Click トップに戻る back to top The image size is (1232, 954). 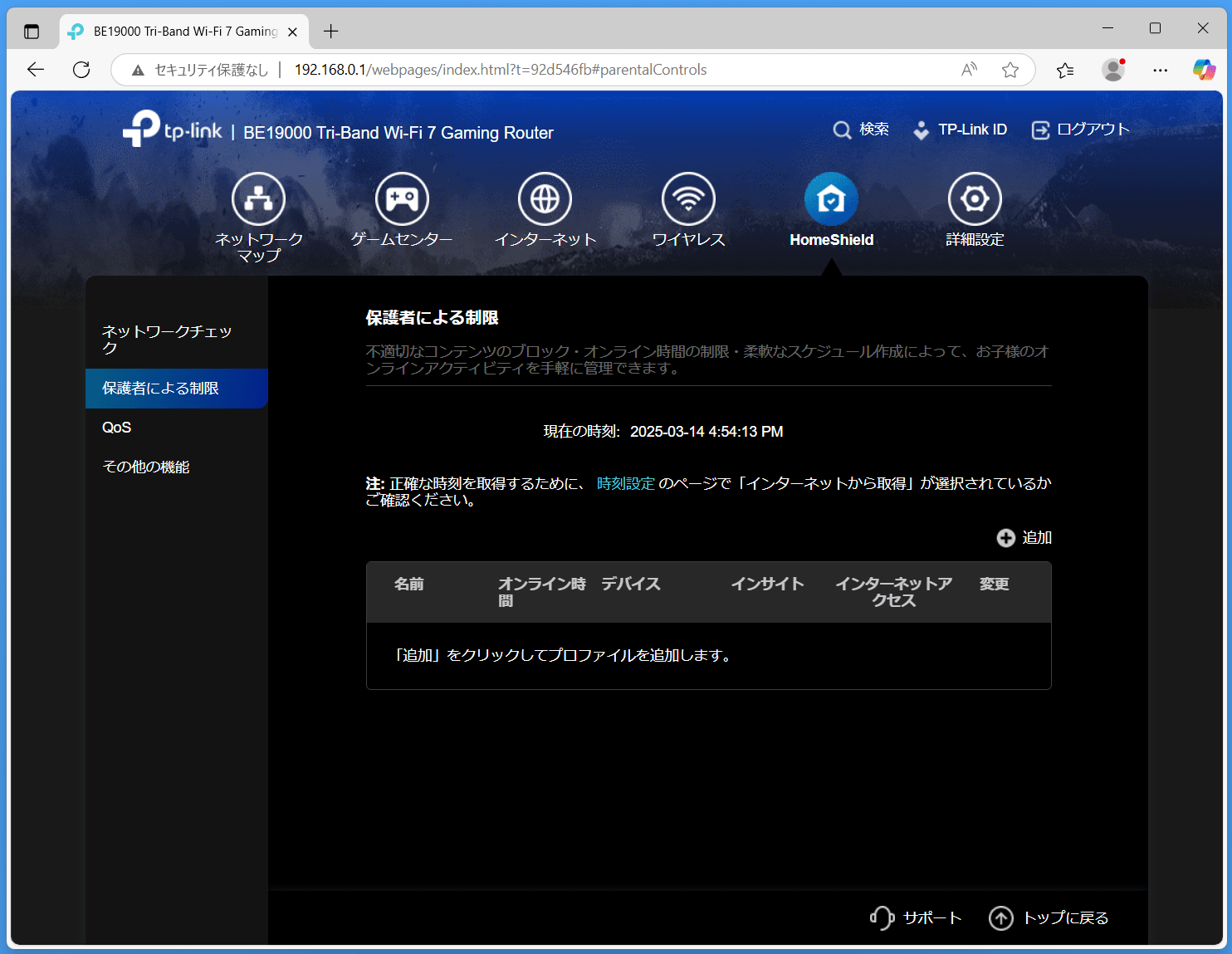[x=1049, y=917]
